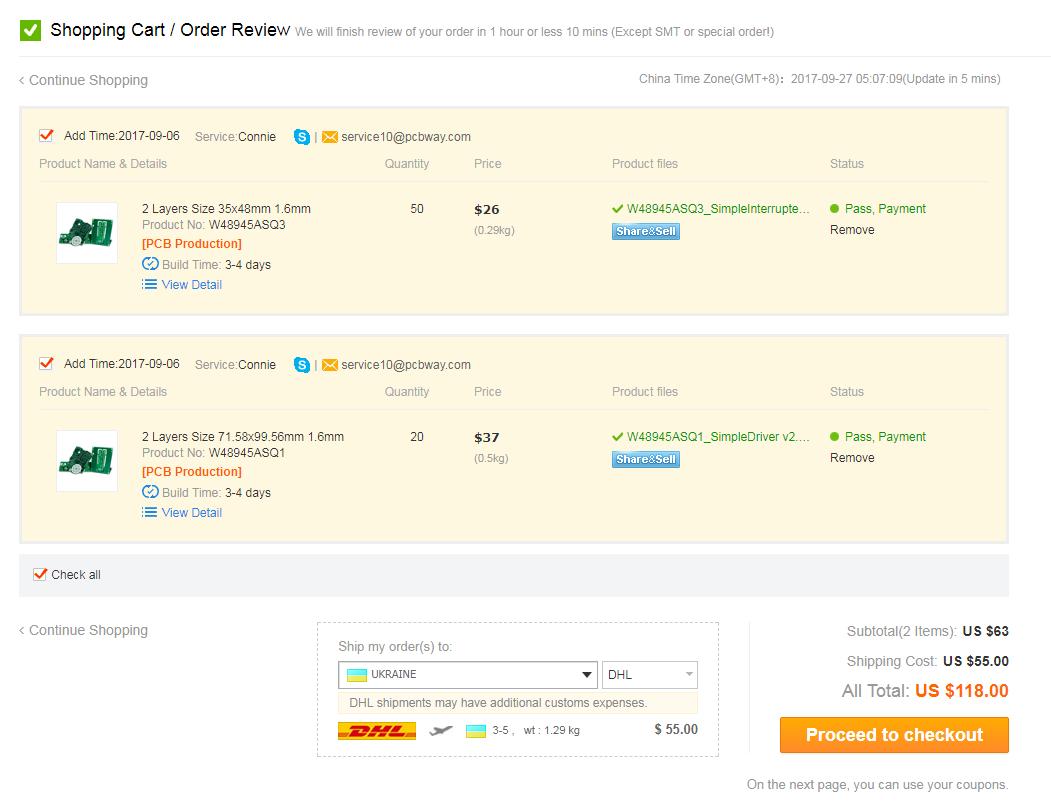Toggle the Check all checkbox
The image size is (1051, 810).
[x=41, y=575]
